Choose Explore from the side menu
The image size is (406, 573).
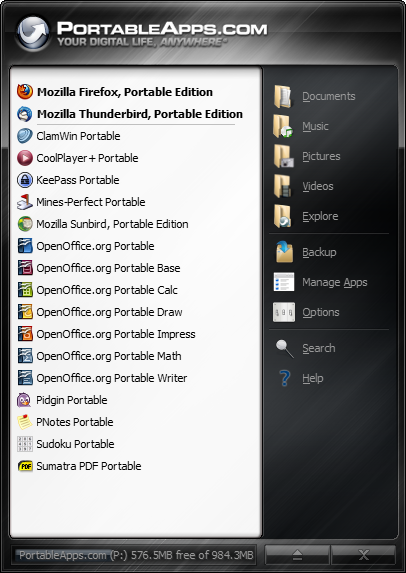click(x=320, y=216)
